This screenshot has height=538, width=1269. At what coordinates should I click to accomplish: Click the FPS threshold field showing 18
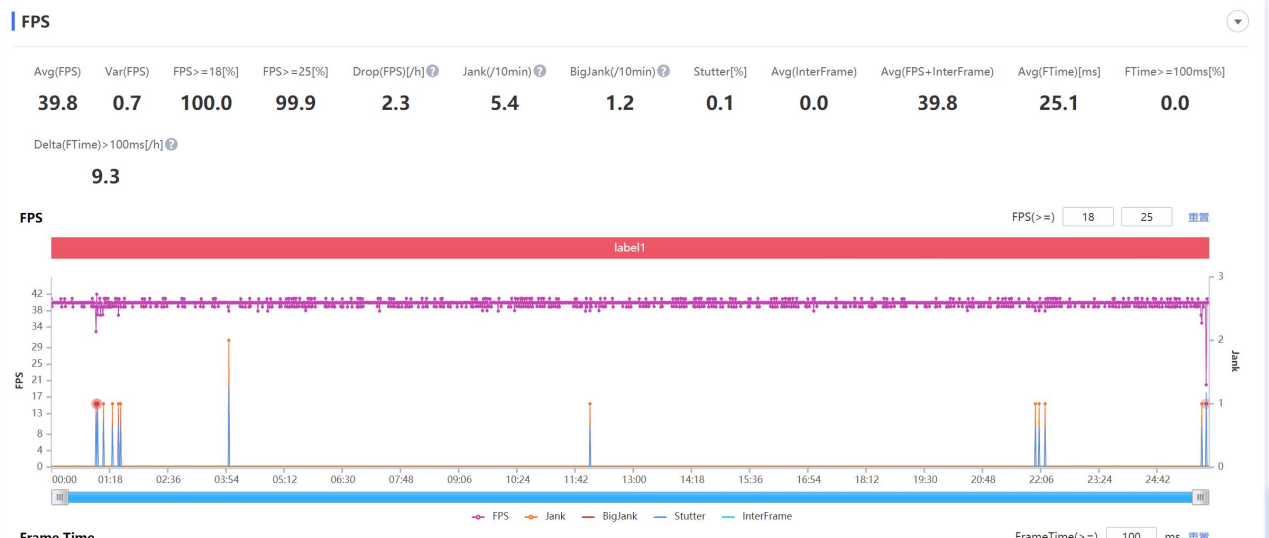[1088, 217]
